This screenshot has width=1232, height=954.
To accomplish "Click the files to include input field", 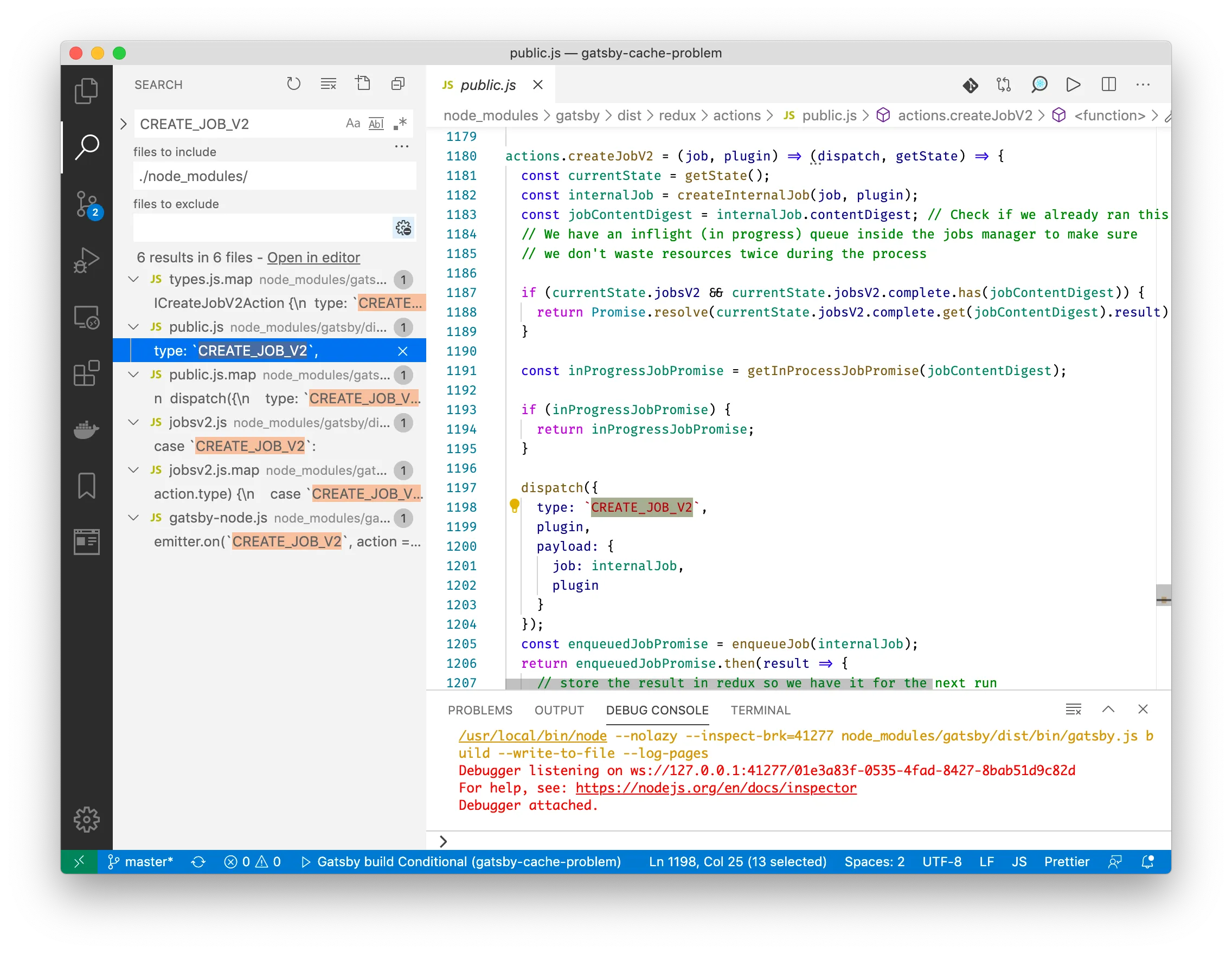I will 275,176.
